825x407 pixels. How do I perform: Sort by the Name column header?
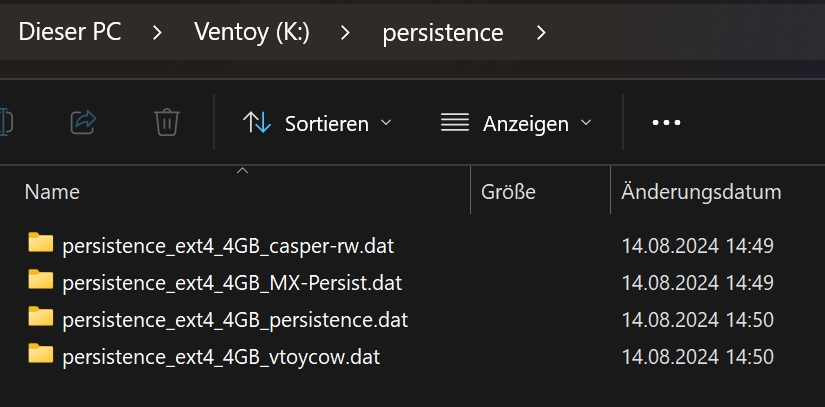coord(52,191)
